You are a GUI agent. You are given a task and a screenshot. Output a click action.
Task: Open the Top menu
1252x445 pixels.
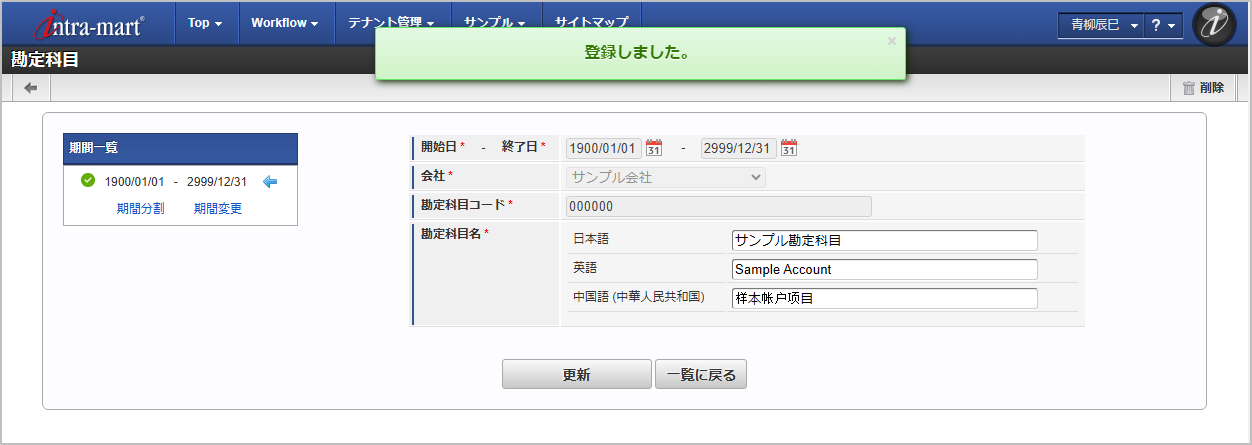coord(205,22)
